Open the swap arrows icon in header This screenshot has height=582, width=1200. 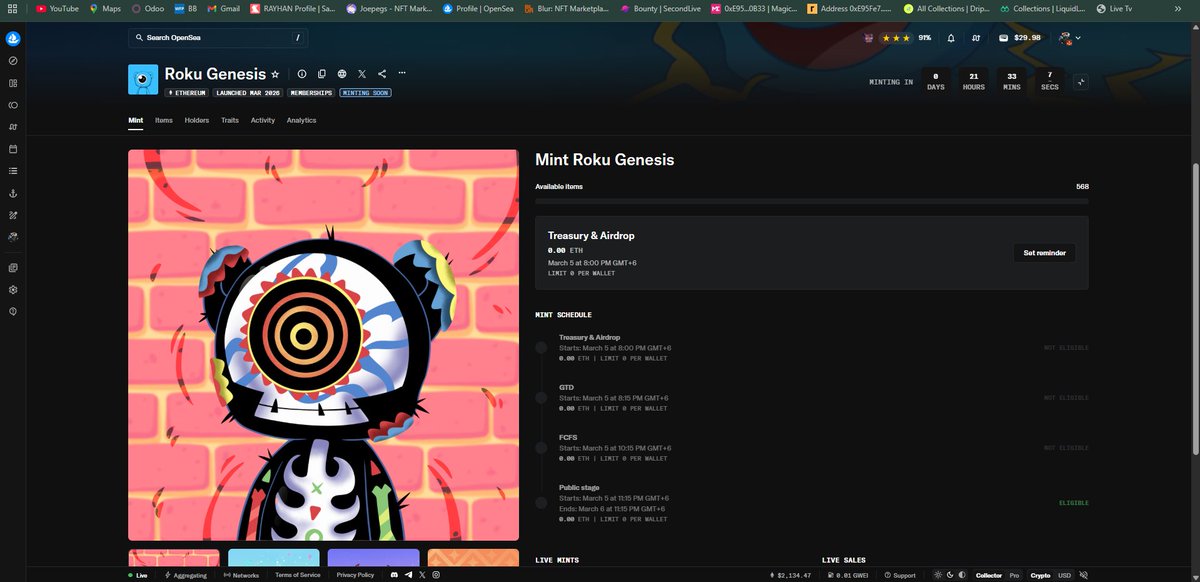coord(975,38)
